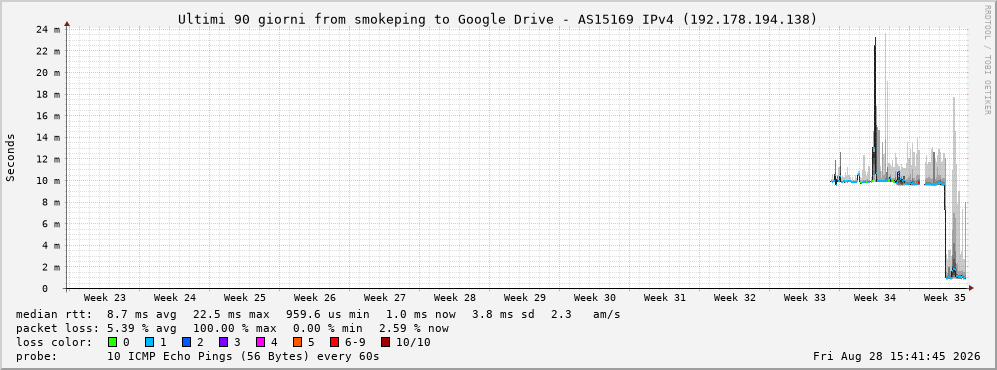The width and height of the screenshot is (997, 370).
Task: Click the orange loss color 5 swatch
Action: pos(297,342)
